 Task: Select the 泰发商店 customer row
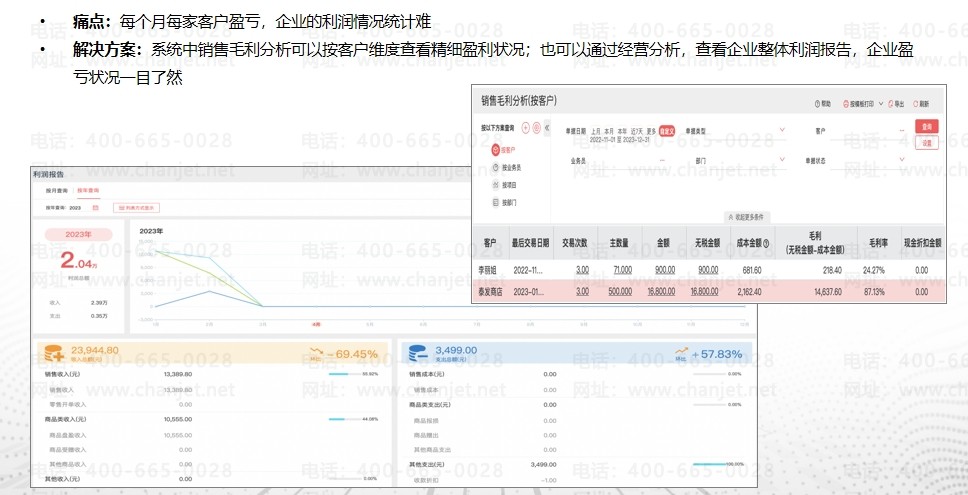tap(490, 292)
